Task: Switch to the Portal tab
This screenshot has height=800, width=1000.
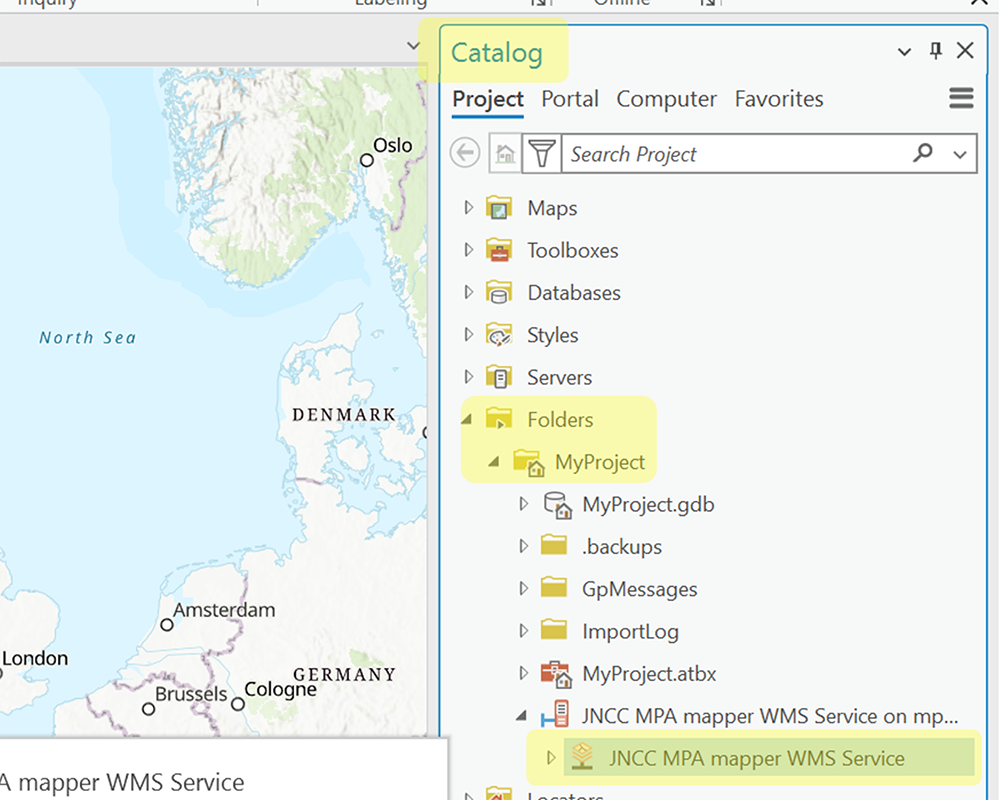Action: coord(570,99)
